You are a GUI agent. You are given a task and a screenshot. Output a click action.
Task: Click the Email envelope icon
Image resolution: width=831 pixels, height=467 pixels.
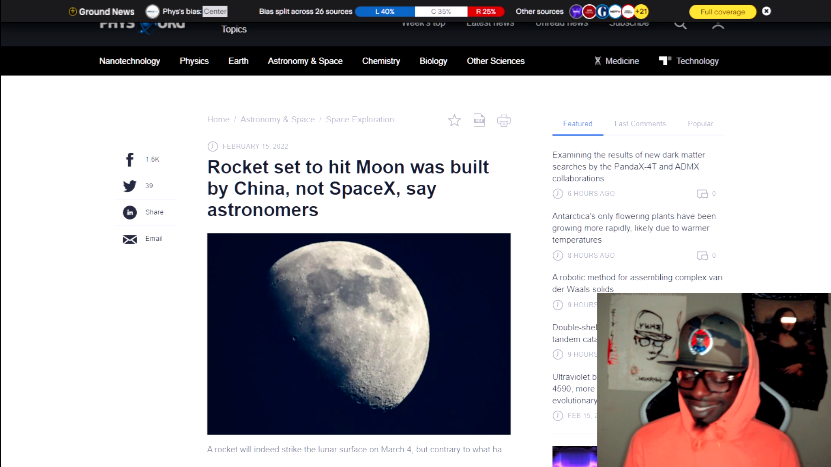tap(130, 239)
